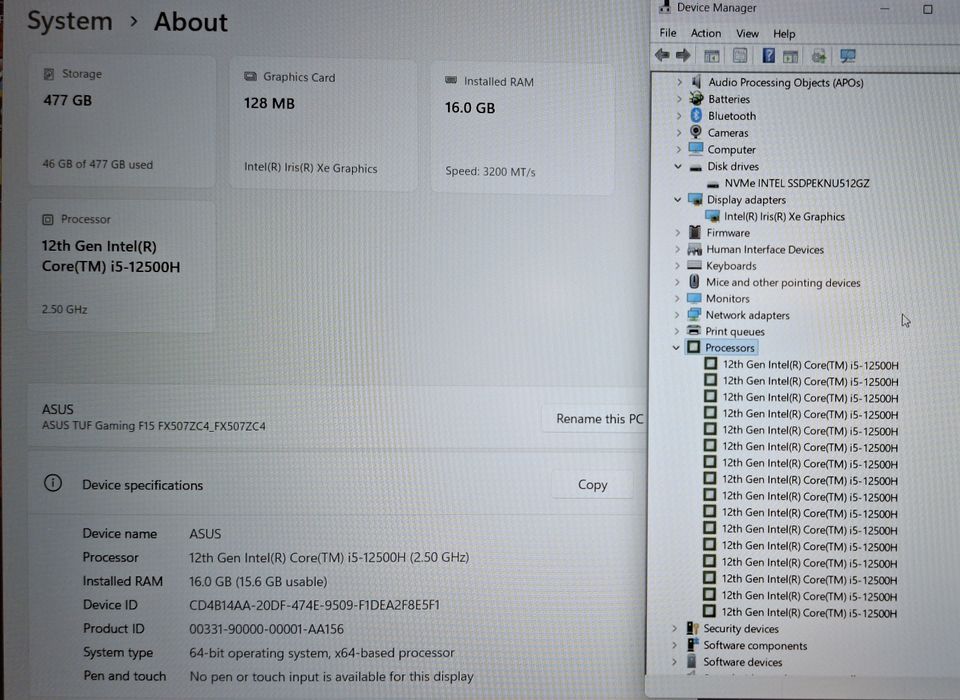
Task: Click the Firmware category chip icon
Action: click(694, 232)
